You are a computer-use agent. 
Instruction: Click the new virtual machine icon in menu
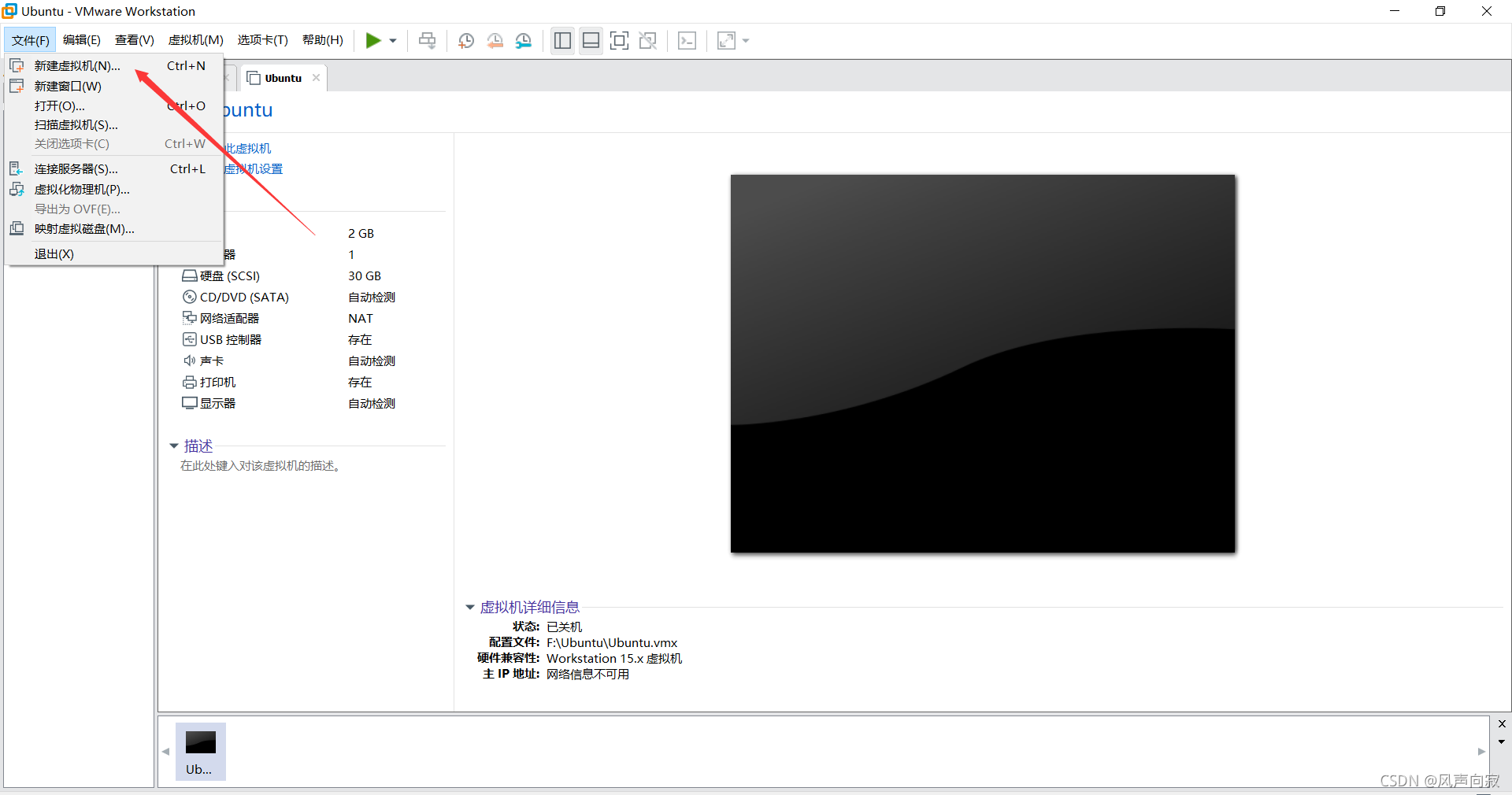coord(17,65)
